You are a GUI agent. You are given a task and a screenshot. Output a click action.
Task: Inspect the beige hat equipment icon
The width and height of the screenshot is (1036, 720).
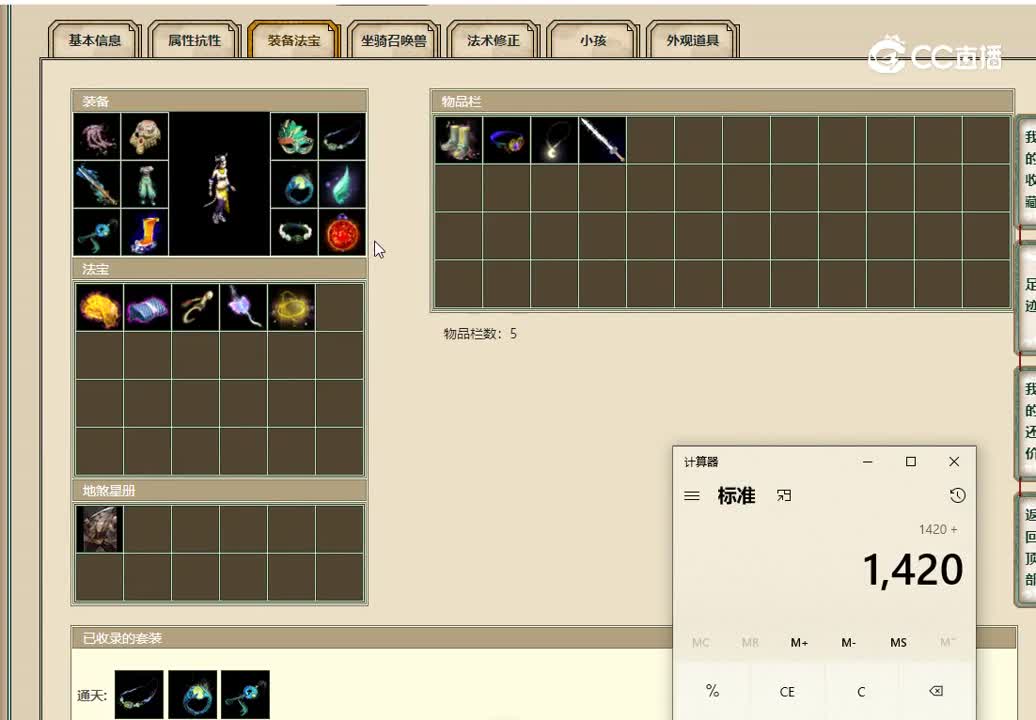[x=145, y=137]
